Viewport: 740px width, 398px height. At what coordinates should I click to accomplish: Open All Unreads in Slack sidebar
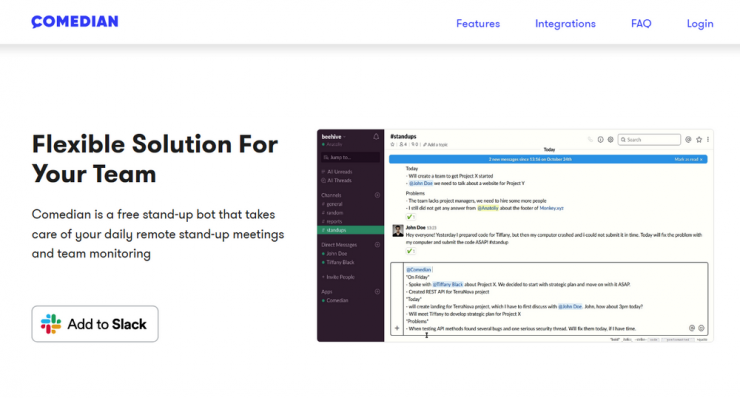[x=336, y=172]
